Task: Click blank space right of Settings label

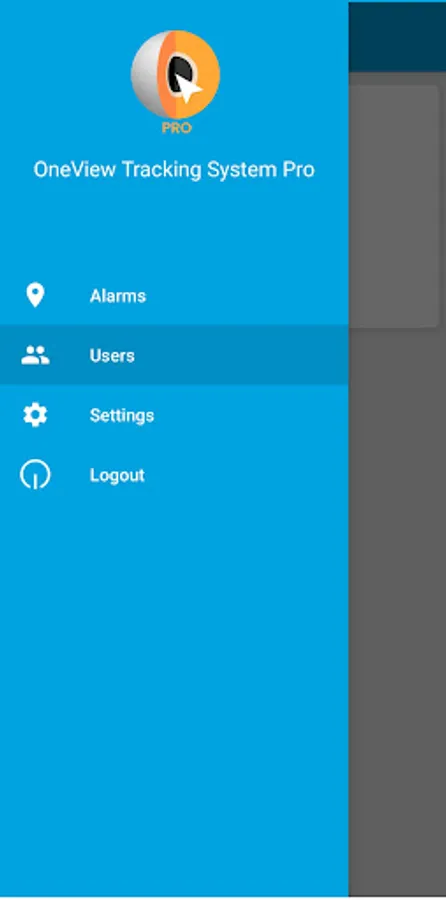Action: point(251,415)
